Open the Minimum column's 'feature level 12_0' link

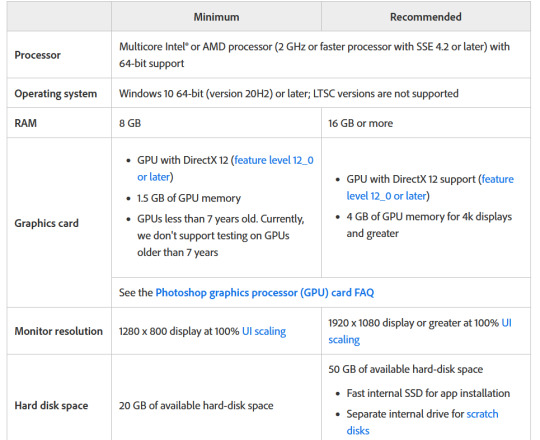coord(274,160)
